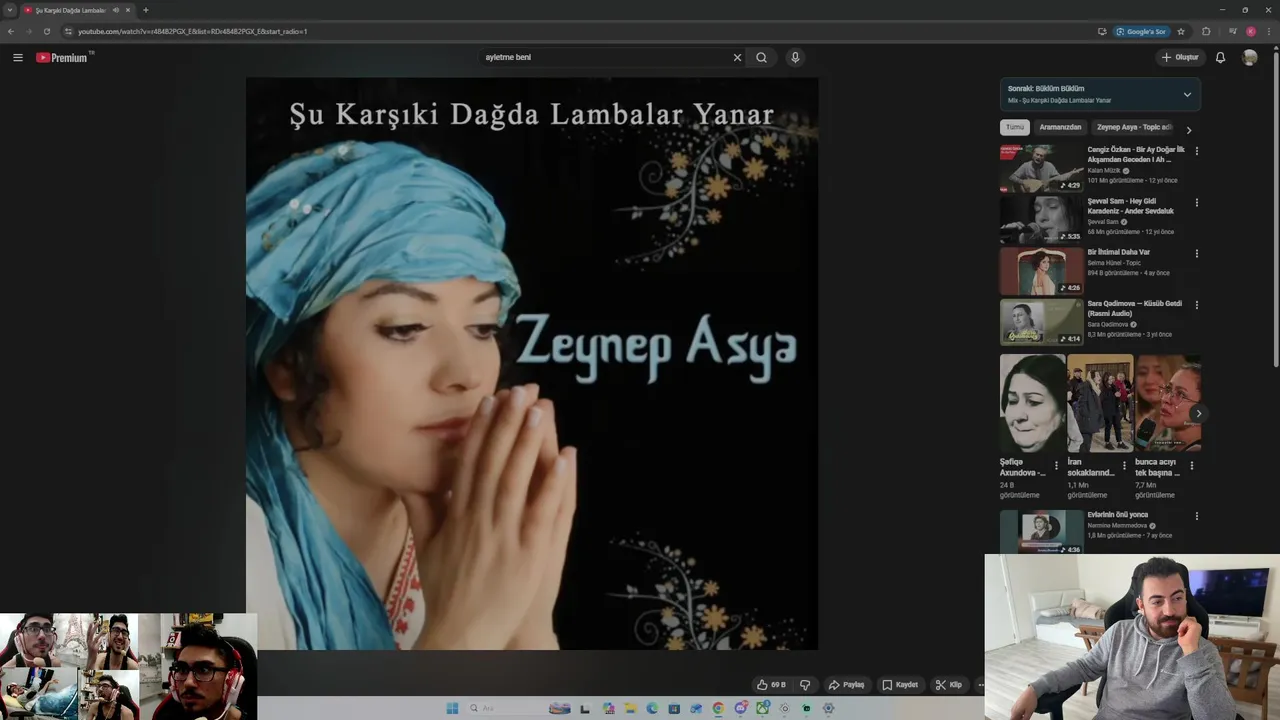Open the tab search dropdown arrow
The width and height of the screenshot is (1280, 720).
[x=10, y=10]
